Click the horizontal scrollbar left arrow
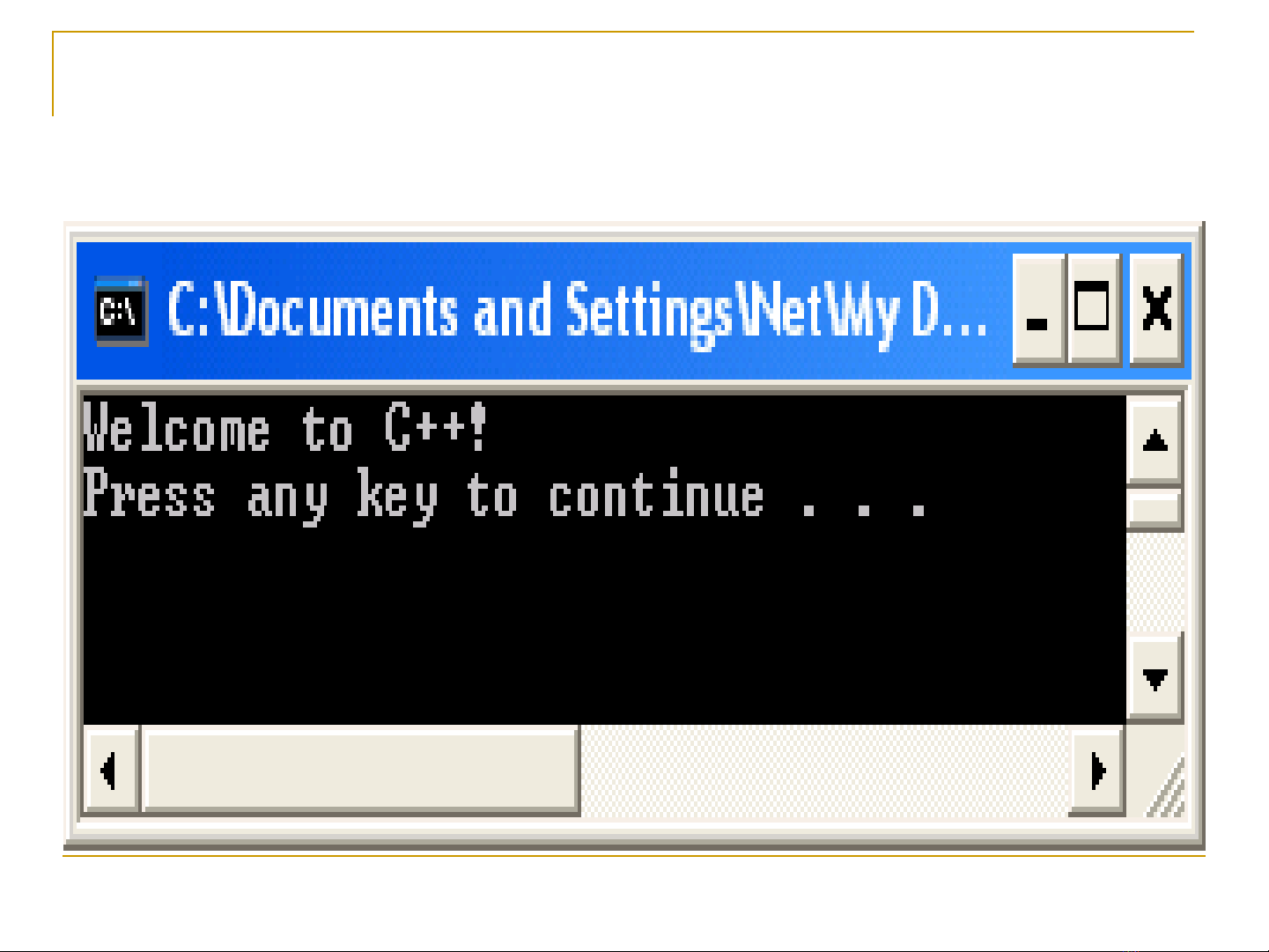The height and width of the screenshot is (952, 1269). (111, 771)
